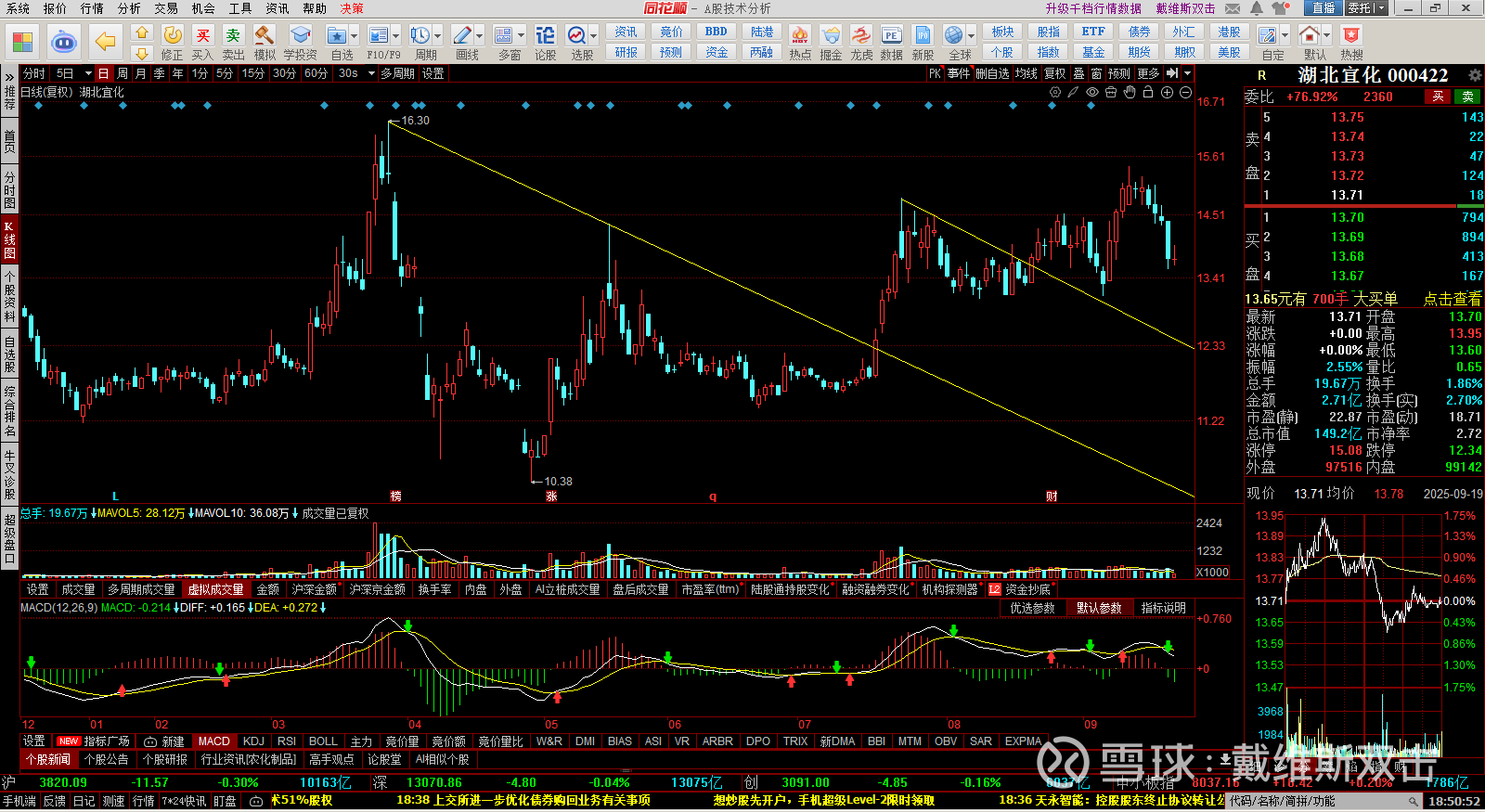Click the chart settings gear icon
Screen dimensions: 1485x812
click(x=1055, y=93)
